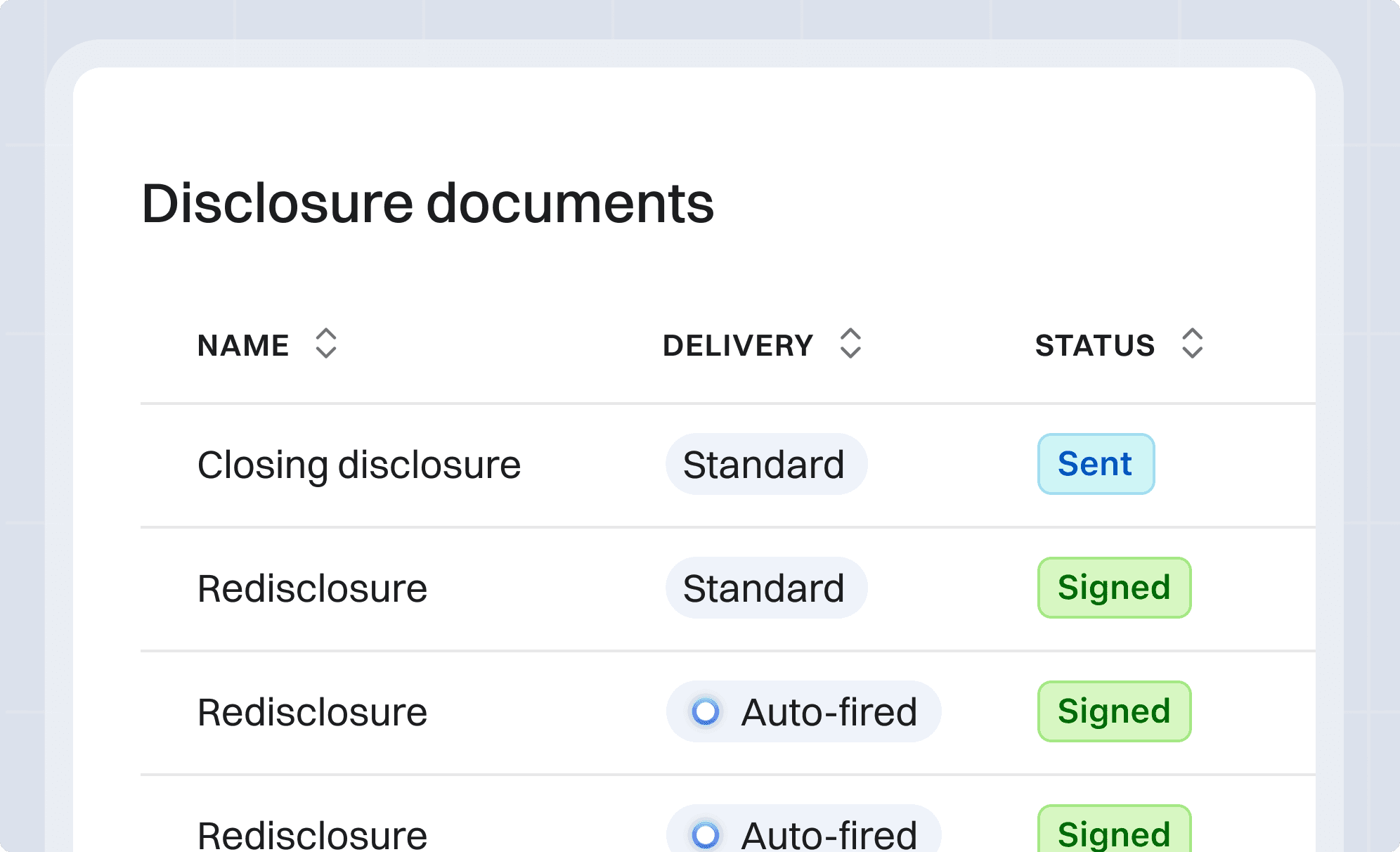
Task: Toggle sort direction on the STATUS column
Action: [x=1193, y=344]
